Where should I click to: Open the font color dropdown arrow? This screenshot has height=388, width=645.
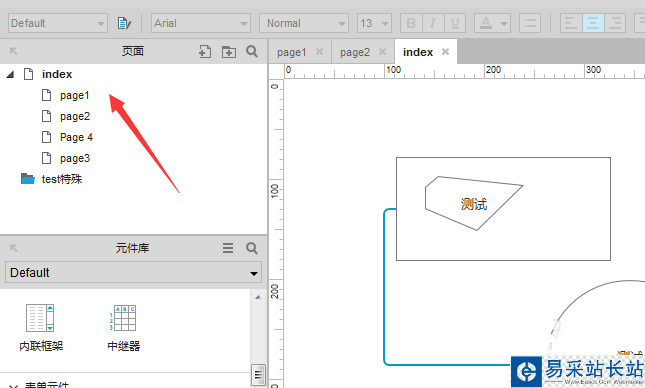pyautogui.click(x=504, y=23)
